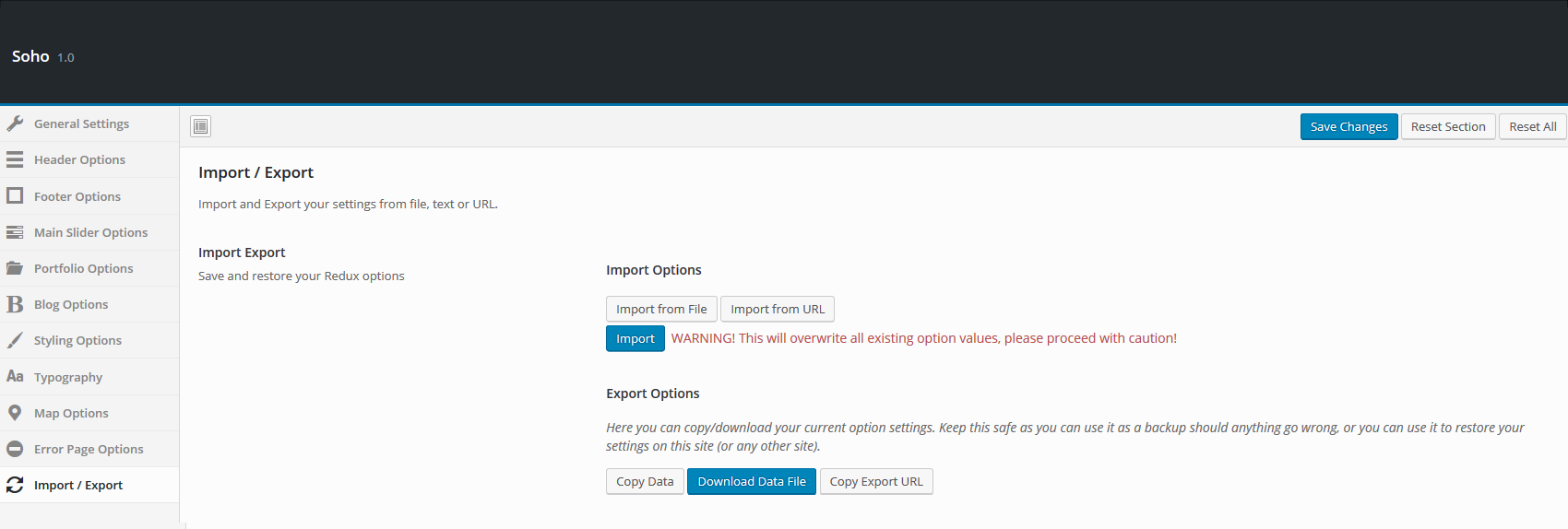The height and width of the screenshot is (529, 1568).
Task: Click the Reset Section button
Action: pos(1448,126)
